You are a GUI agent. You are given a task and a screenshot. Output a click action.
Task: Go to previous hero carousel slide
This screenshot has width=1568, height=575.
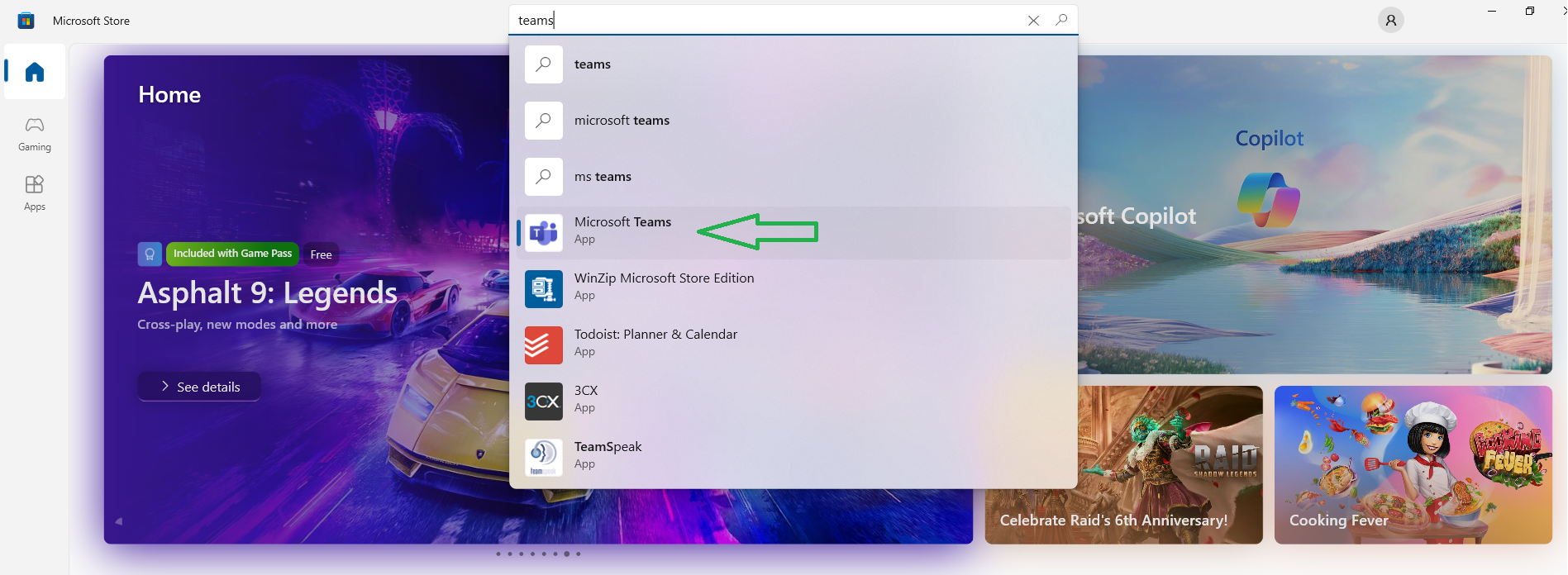coord(118,521)
